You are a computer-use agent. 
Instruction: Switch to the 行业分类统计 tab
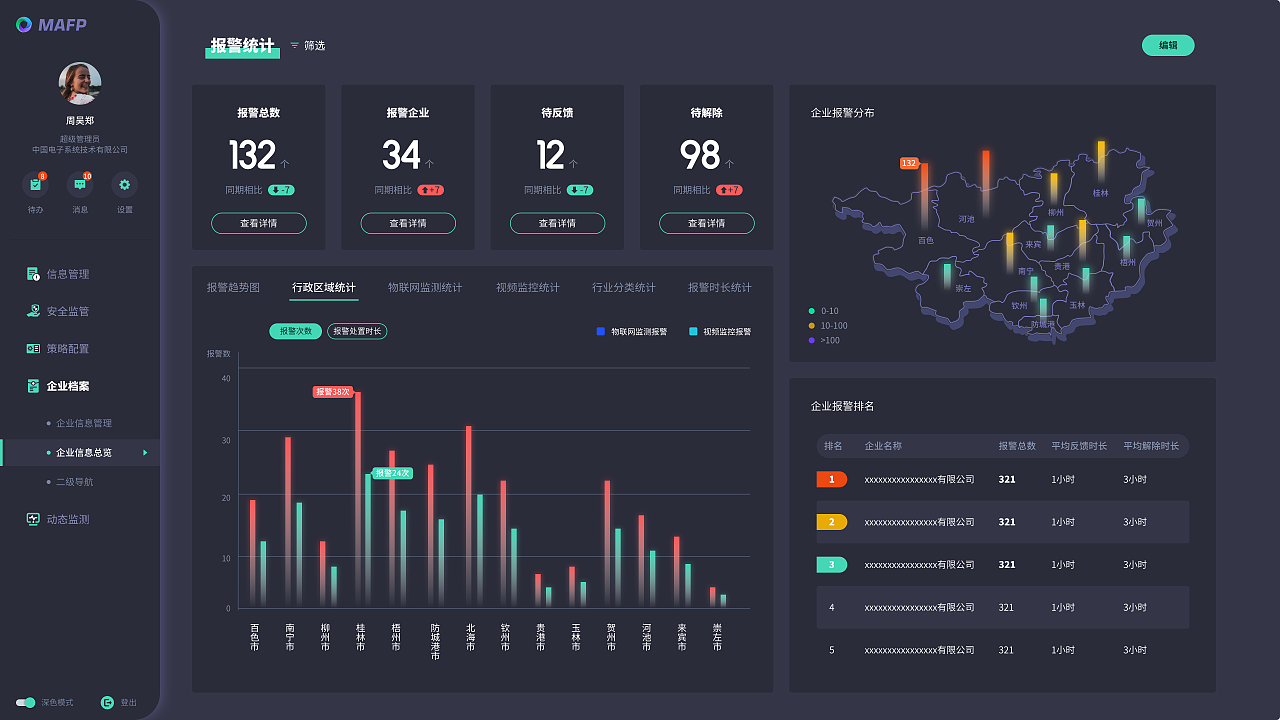[624, 288]
